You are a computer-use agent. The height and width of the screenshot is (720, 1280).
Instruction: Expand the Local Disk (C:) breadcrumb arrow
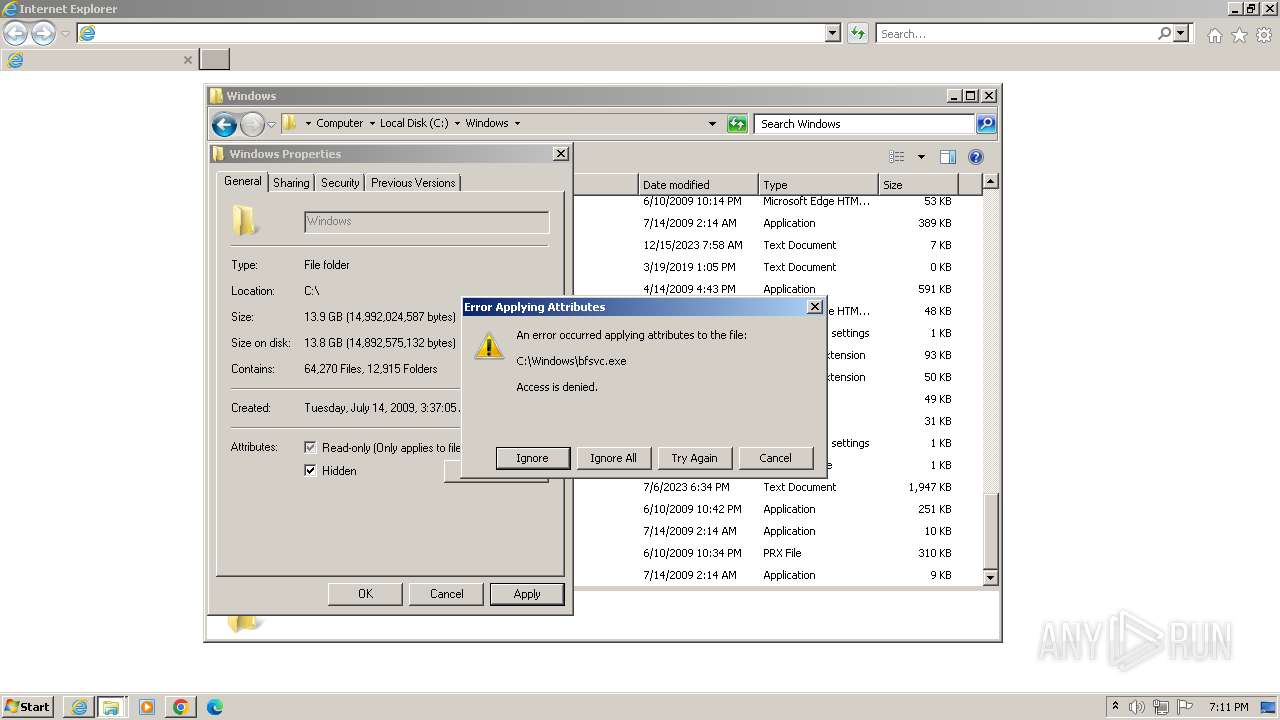457,124
